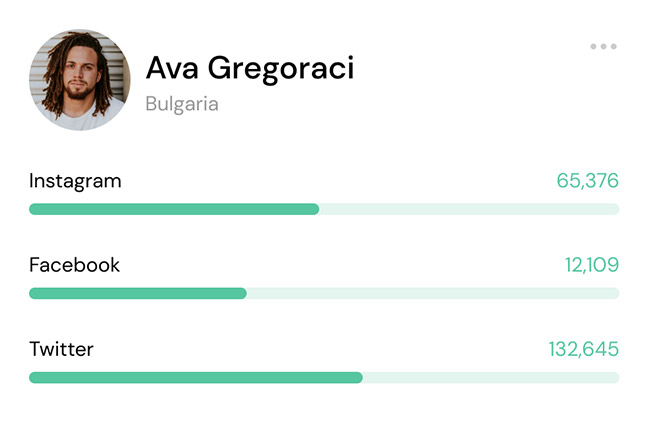
Task: Click the right tip of Twitter's green fill
Action: pyautogui.click(x=359, y=377)
